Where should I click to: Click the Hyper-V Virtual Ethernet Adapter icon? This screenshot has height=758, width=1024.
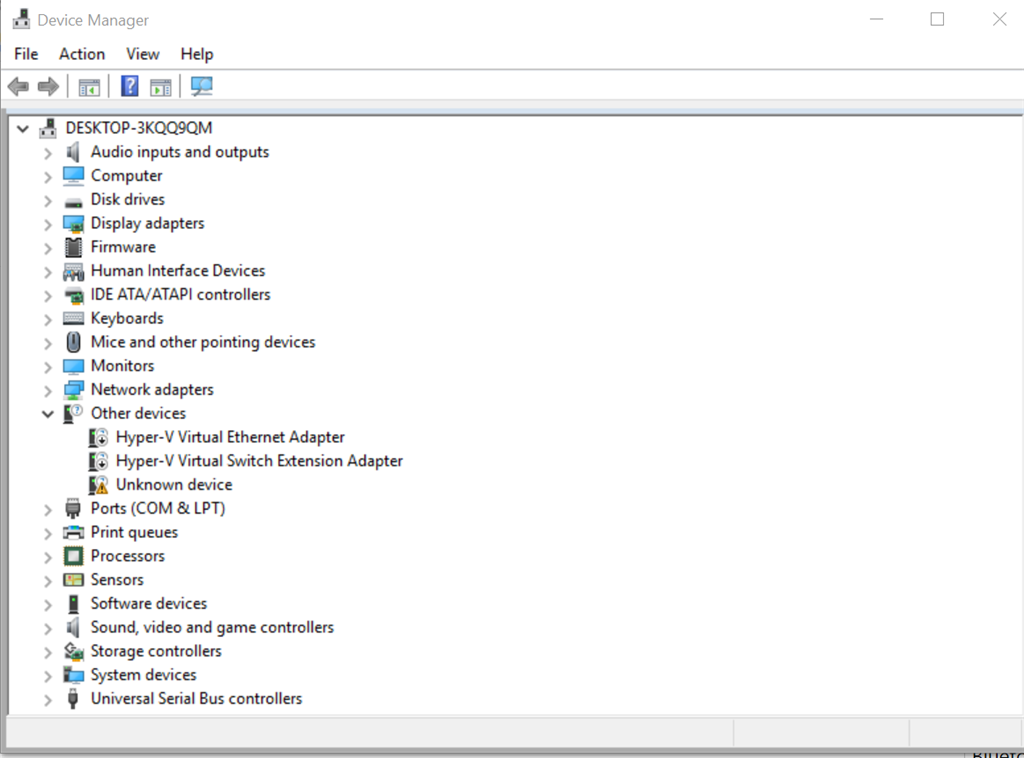(x=98, y=437)
